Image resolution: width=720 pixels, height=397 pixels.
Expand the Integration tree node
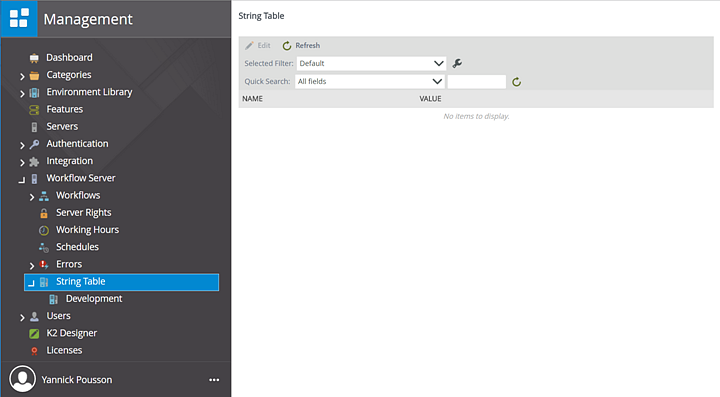[22, 162]
